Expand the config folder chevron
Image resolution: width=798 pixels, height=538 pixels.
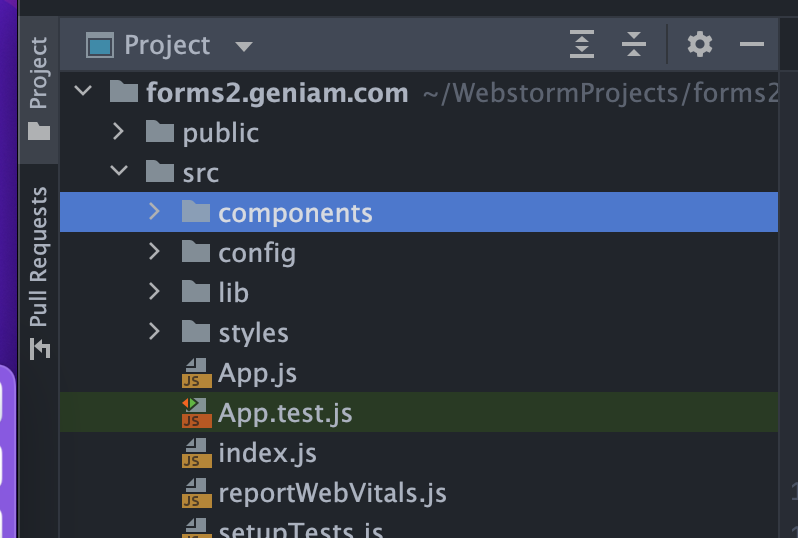click(x=154, y=252)
